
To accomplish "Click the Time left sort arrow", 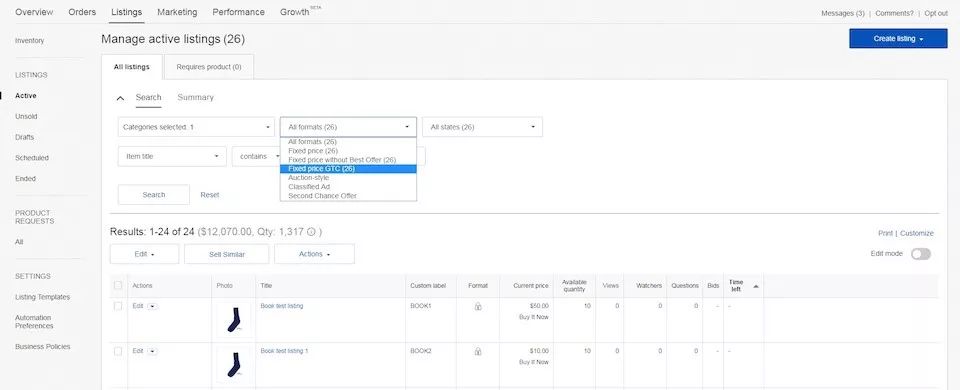I will (x=756, y=286).
